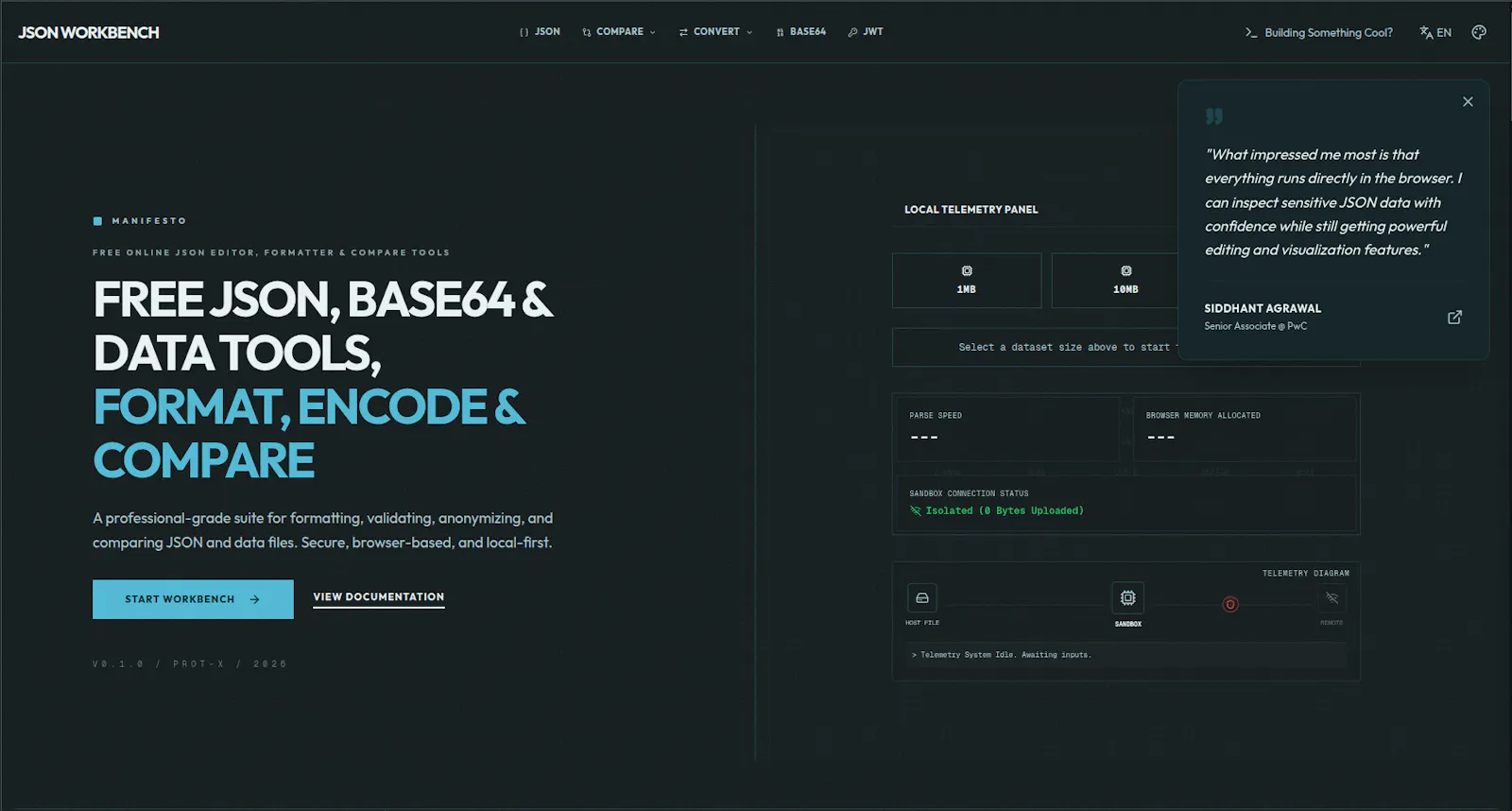Close the testimonial popup
This screenshot has width=1512, height=811.
1468,101
